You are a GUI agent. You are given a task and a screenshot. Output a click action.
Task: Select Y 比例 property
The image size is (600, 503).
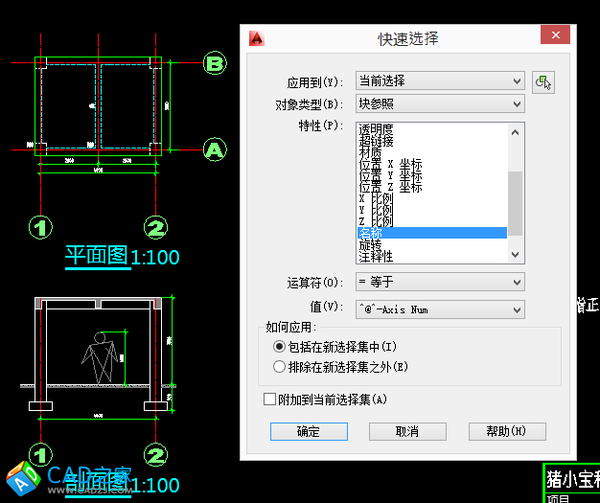[x=376, y=210]
